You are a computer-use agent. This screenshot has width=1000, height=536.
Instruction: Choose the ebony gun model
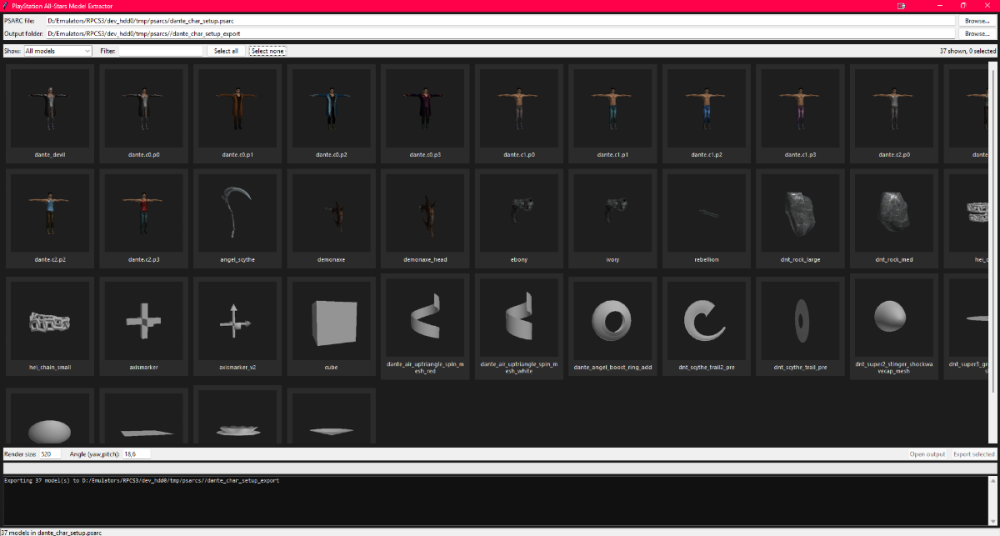pos(518,218)
